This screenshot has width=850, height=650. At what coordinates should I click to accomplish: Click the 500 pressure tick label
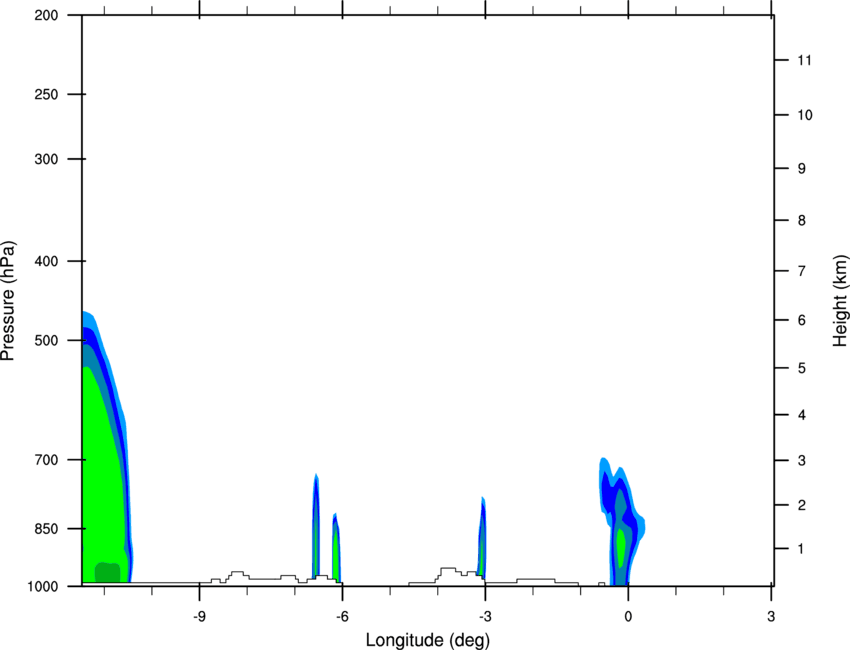[x=46, y=340]
